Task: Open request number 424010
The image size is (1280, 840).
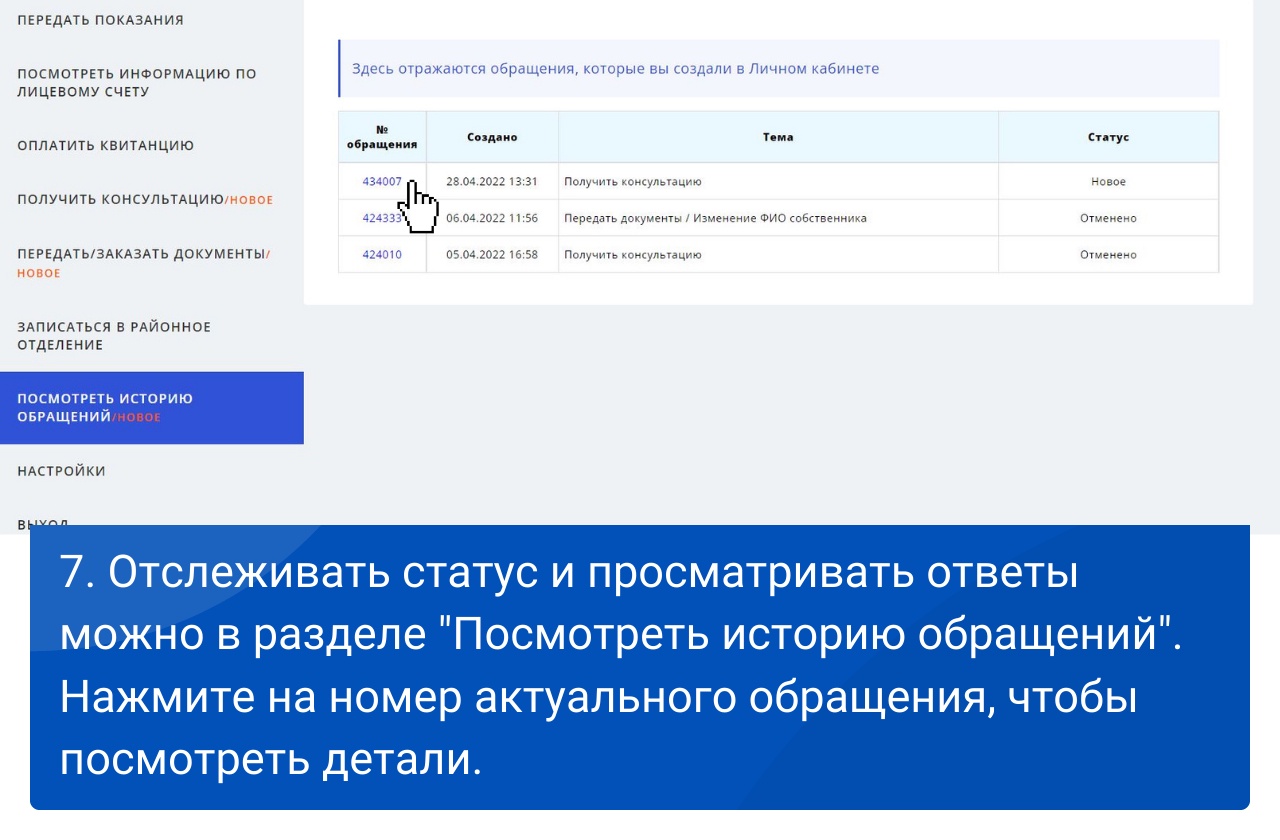Action: click(x=382, y=254)
